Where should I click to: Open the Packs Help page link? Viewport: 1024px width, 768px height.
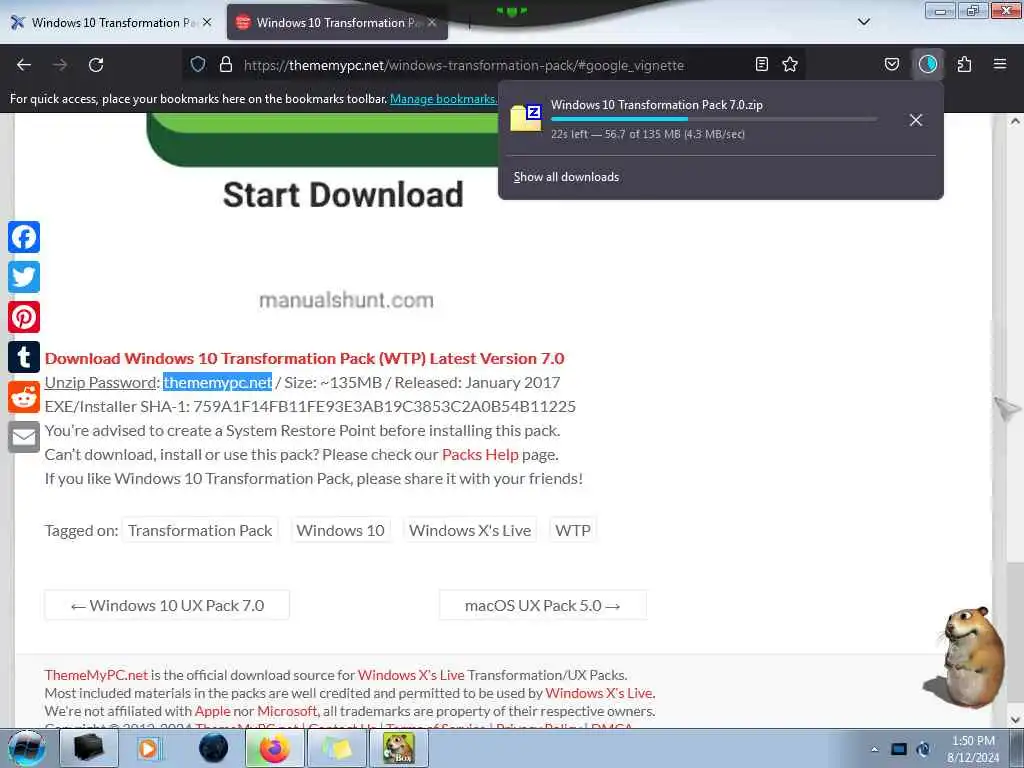(x=480, y=455)
